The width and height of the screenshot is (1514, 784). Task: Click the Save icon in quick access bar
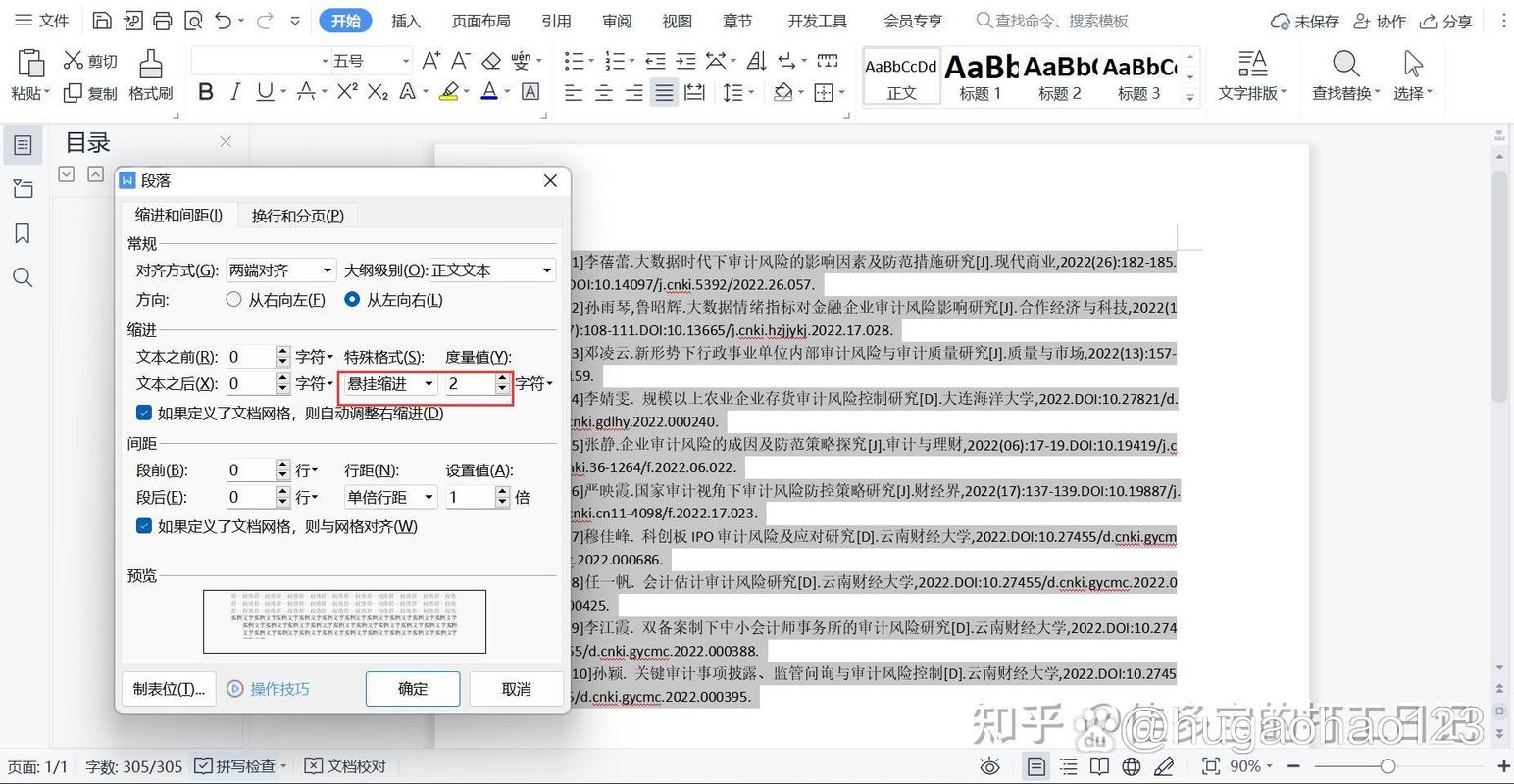[102, 21]
